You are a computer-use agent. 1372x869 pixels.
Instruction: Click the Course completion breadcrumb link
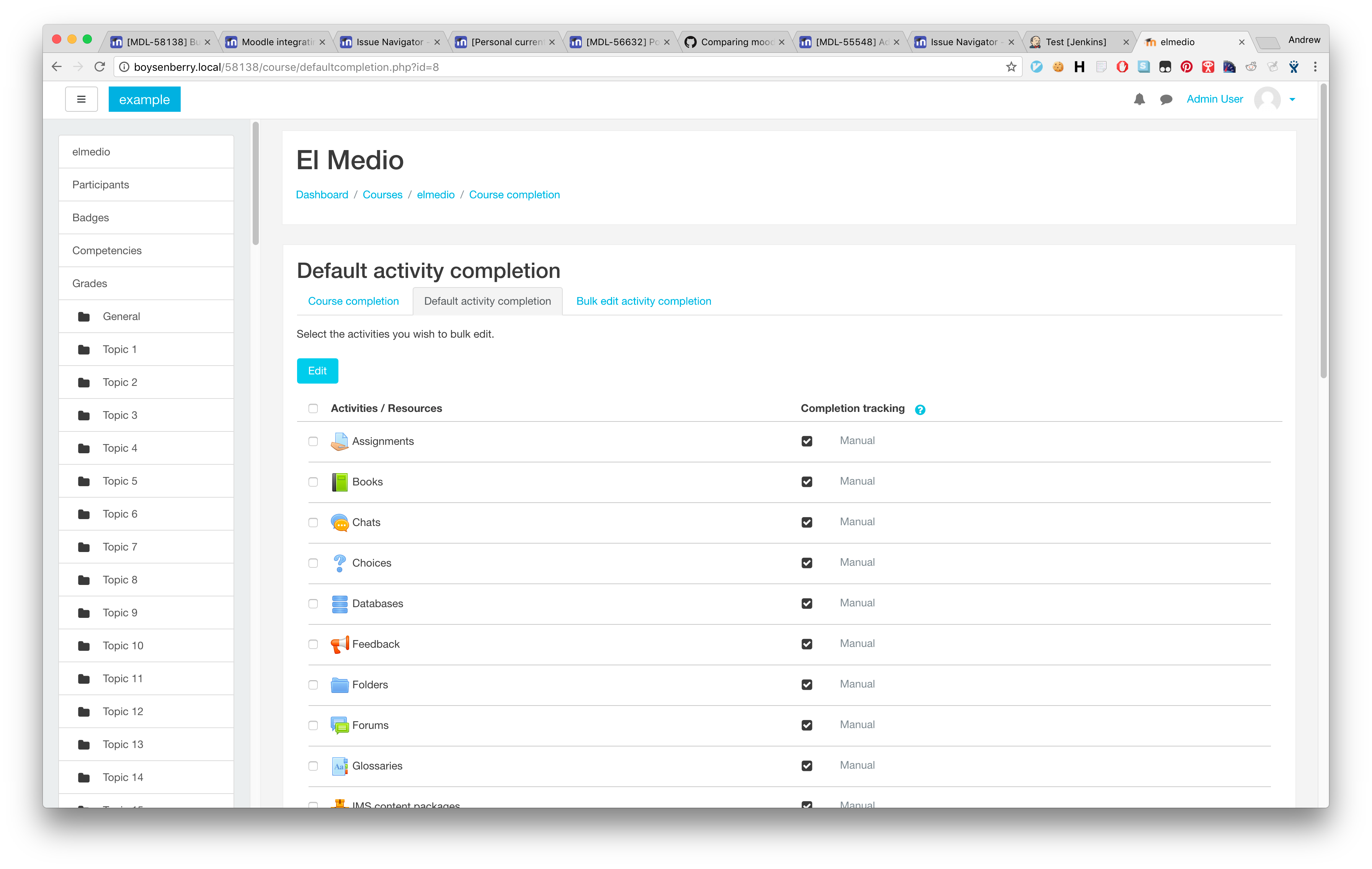pyautogui.click(x=514, y=194)
